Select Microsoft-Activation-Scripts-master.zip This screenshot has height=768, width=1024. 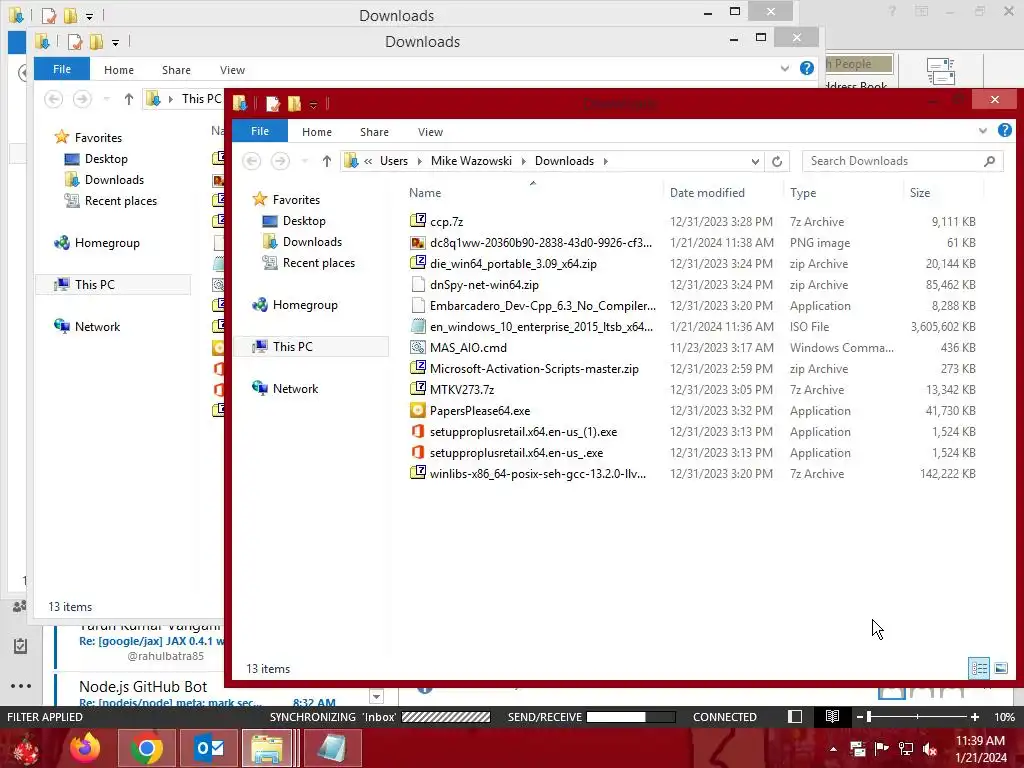tap(534, 369)
